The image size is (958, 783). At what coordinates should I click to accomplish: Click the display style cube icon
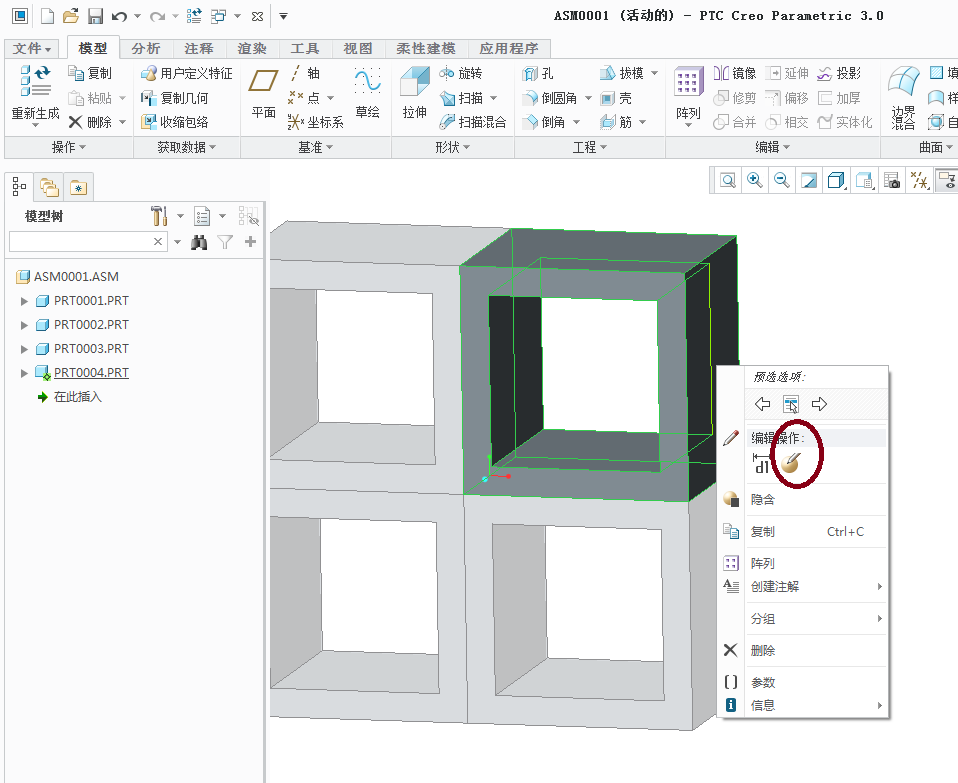[x=836, y=180]
